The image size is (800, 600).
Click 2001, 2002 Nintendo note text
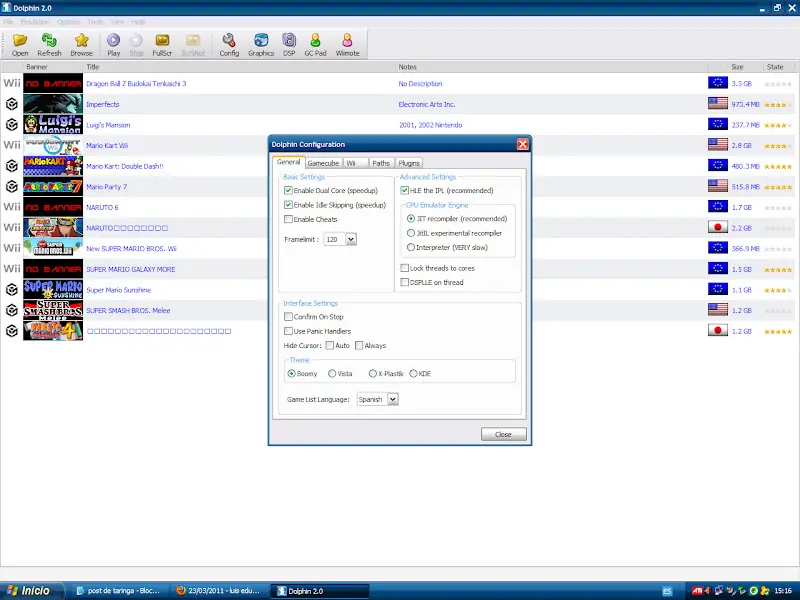(x=430, y=125)
